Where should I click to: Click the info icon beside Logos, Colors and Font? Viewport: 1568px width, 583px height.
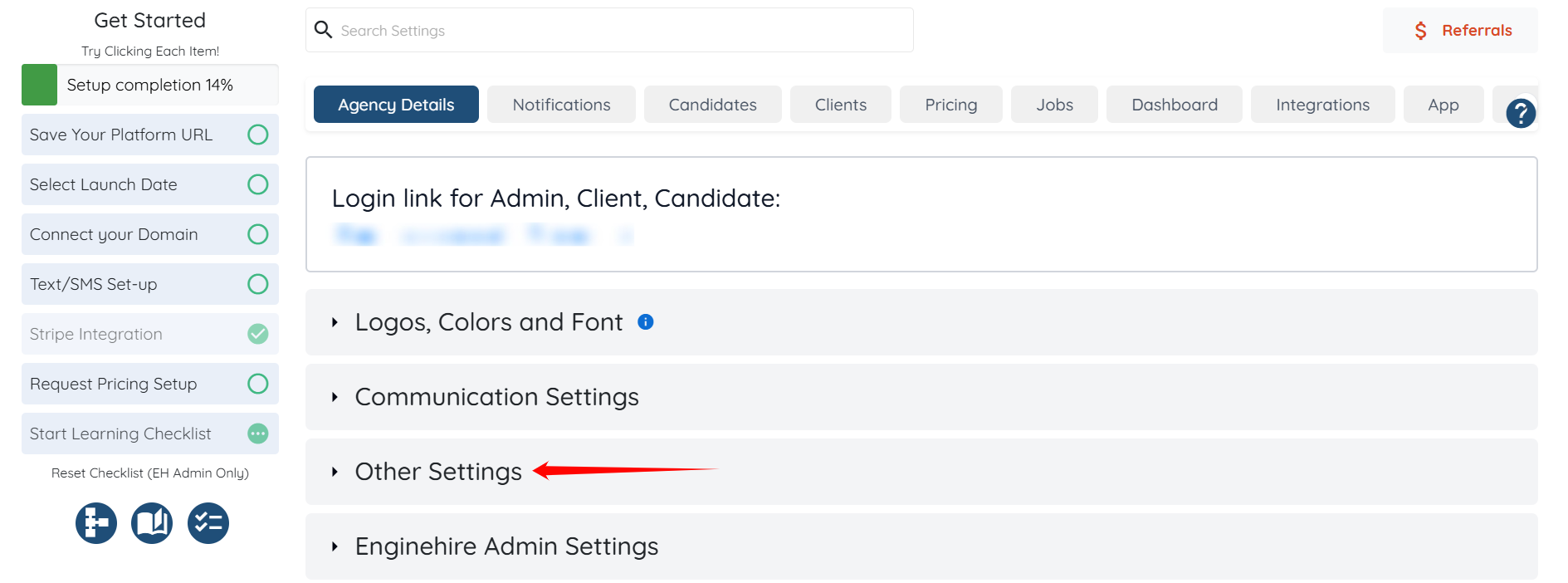646,322
